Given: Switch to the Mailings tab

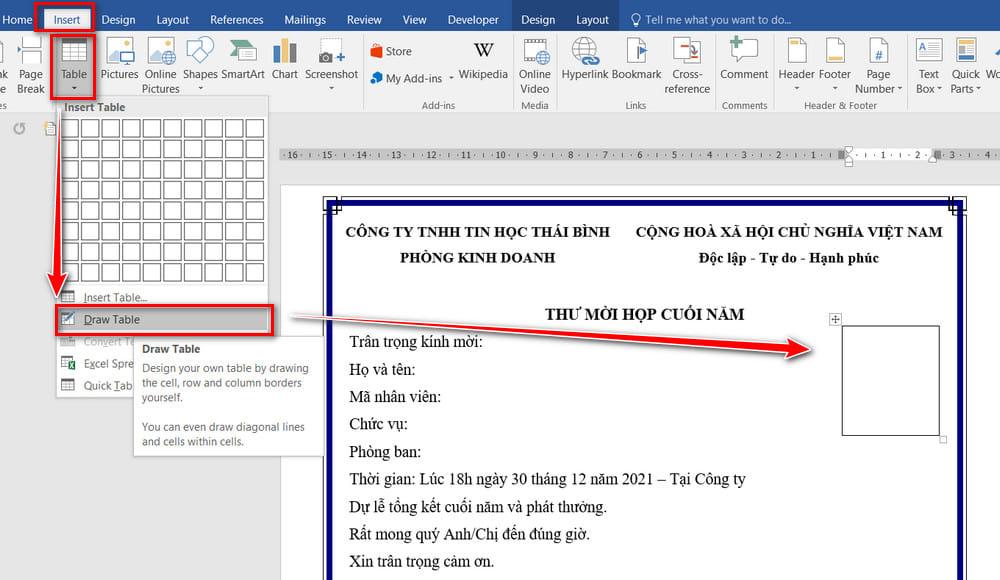Looking at the screenshot, I should point(305,20).
